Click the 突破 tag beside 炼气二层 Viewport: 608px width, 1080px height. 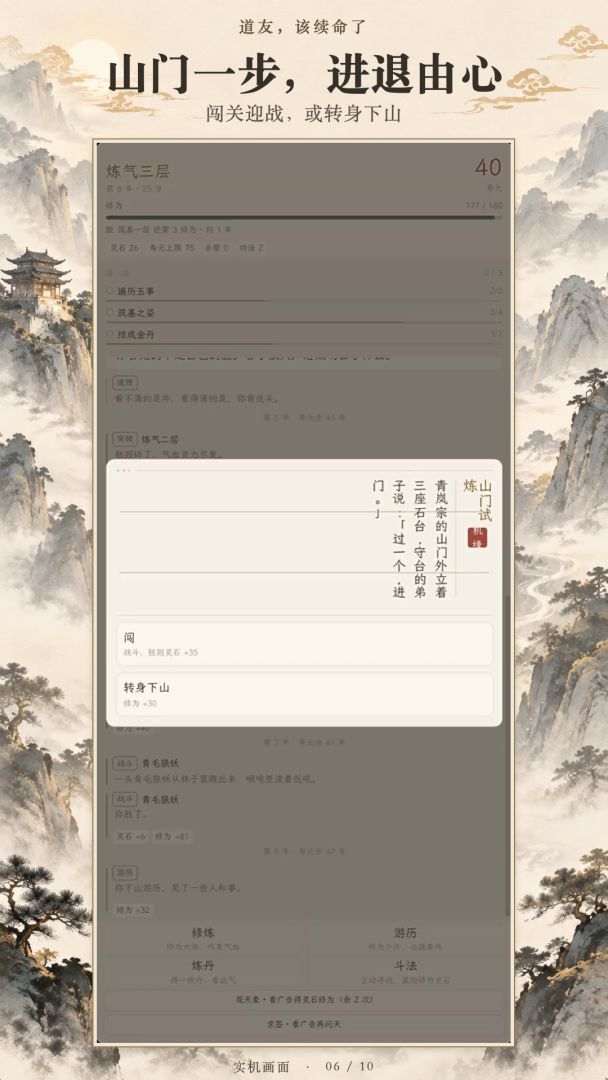pos(125,439)
